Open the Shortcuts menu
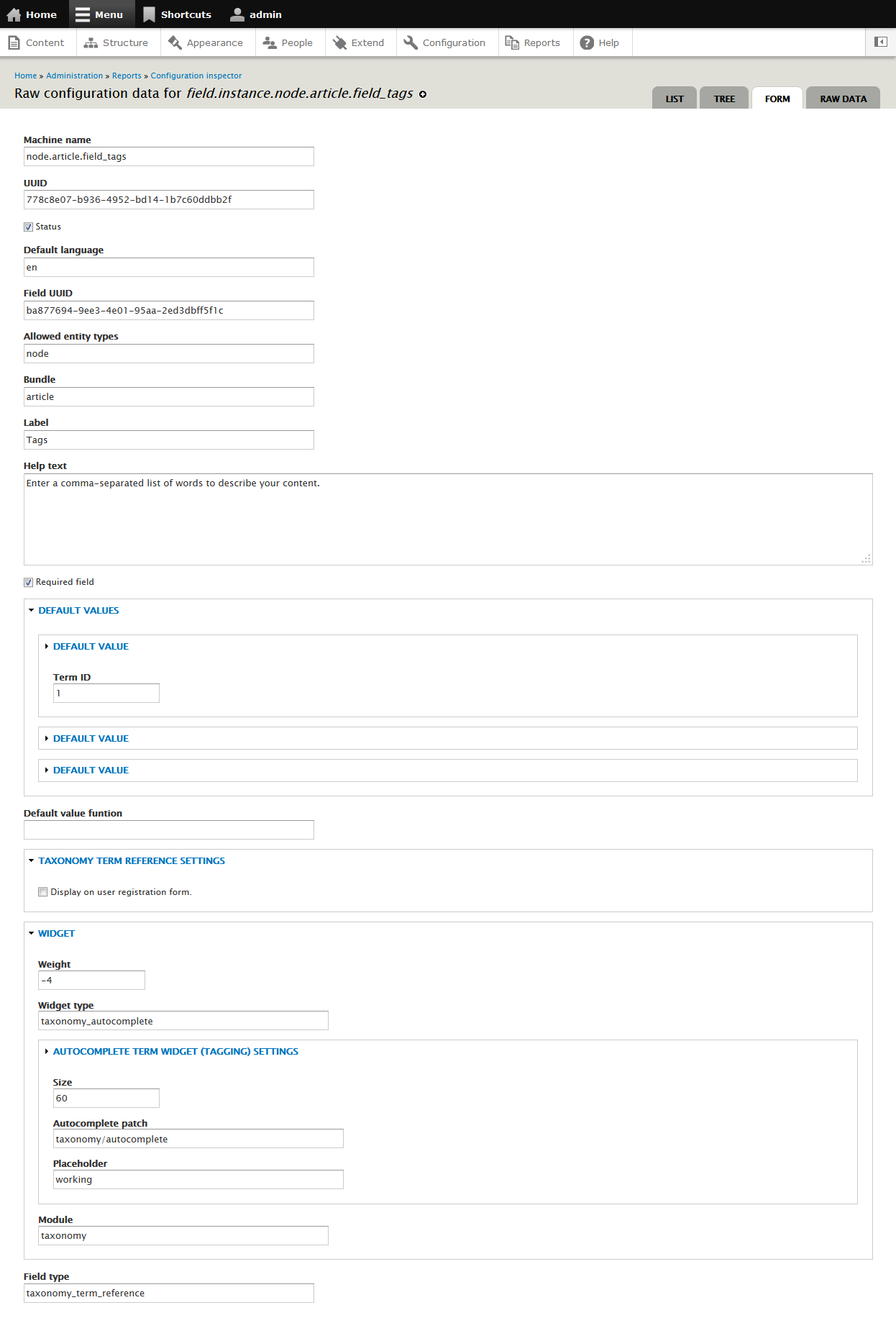Image resolution: width=896 pixels, height=1341 pixels. coord(177,14)
